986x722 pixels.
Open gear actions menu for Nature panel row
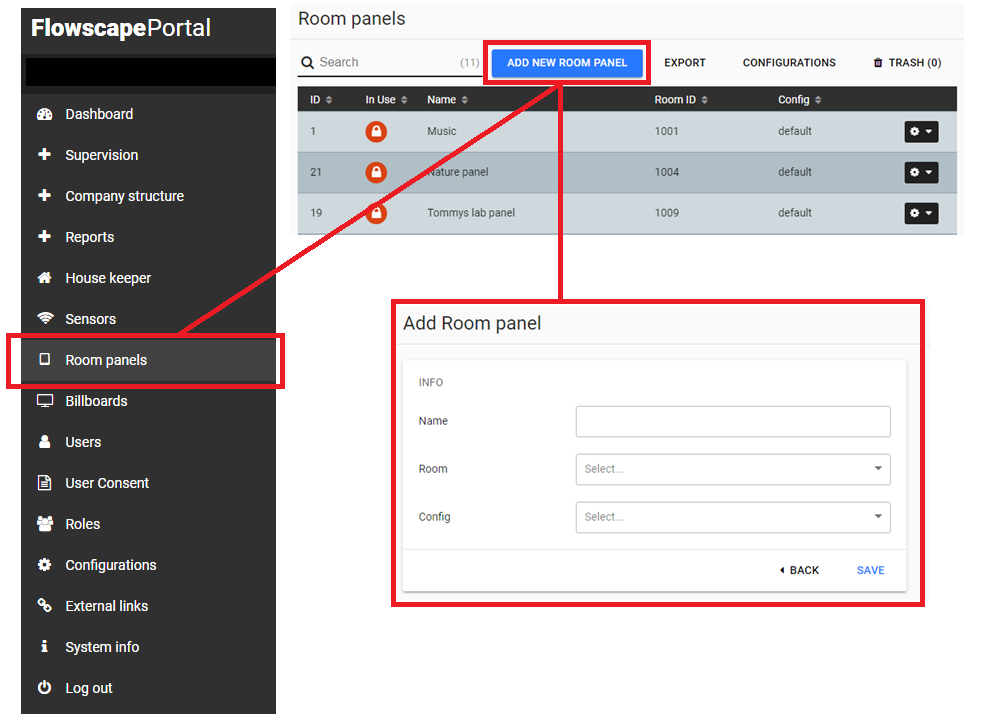pos(921,172)
